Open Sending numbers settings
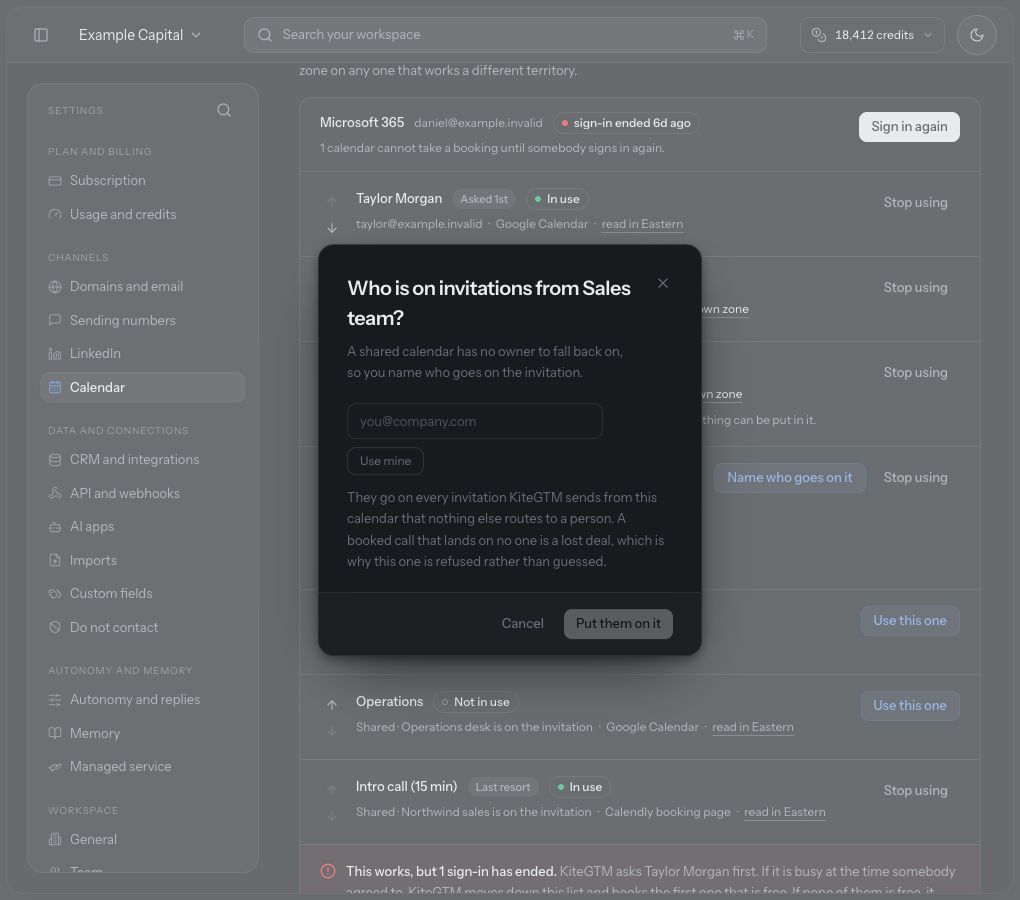Image resolution: width=1020 pixels, height=900 pixels. point(142,321)
